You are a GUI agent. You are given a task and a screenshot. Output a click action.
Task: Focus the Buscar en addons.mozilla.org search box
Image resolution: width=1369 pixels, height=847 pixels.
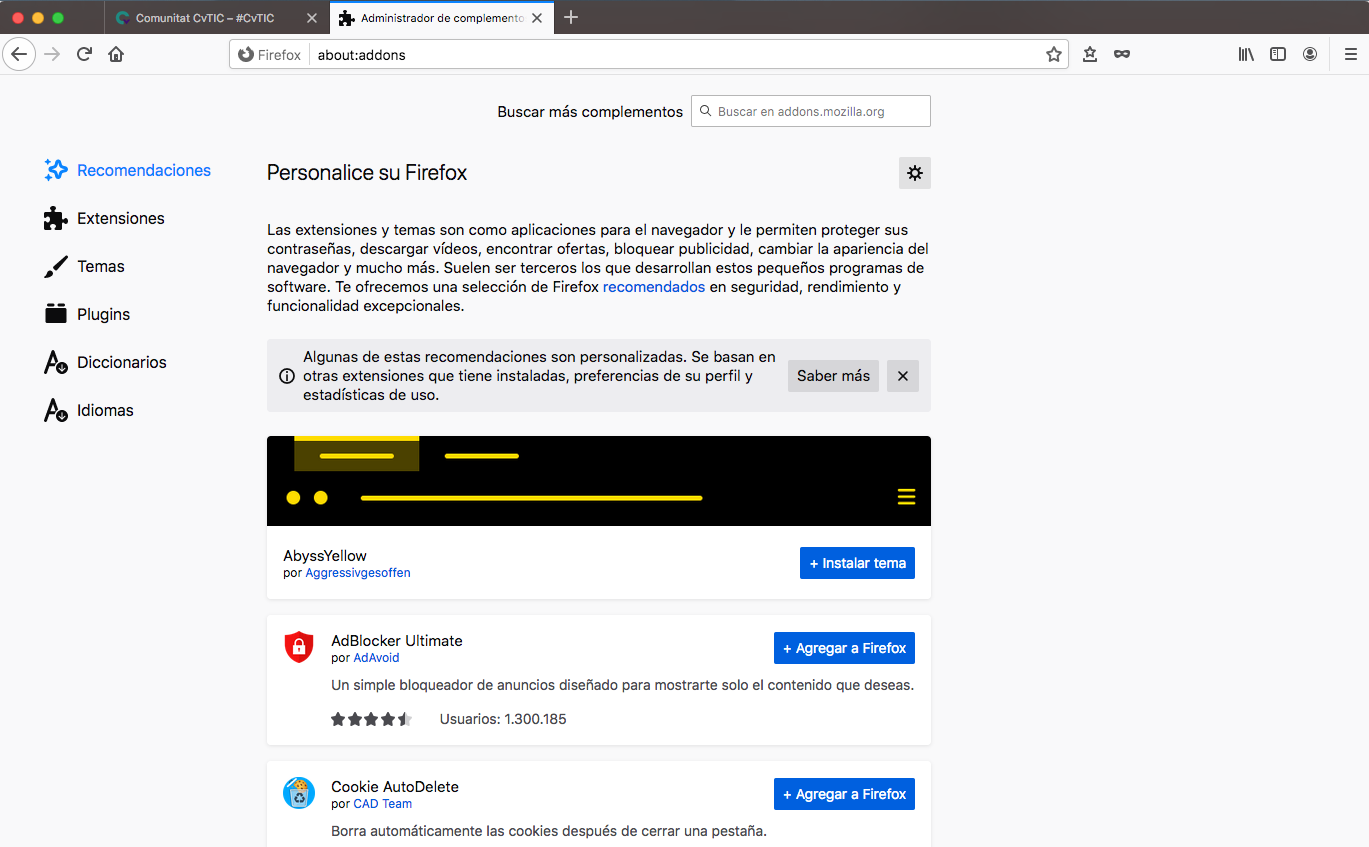pyautogui.click(x=811, y=111)
